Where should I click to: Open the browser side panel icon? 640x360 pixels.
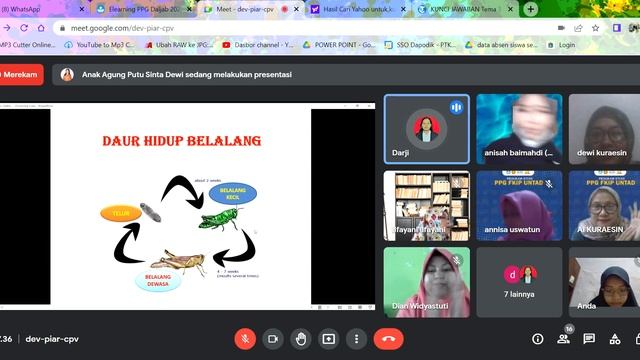coord(617,28)
